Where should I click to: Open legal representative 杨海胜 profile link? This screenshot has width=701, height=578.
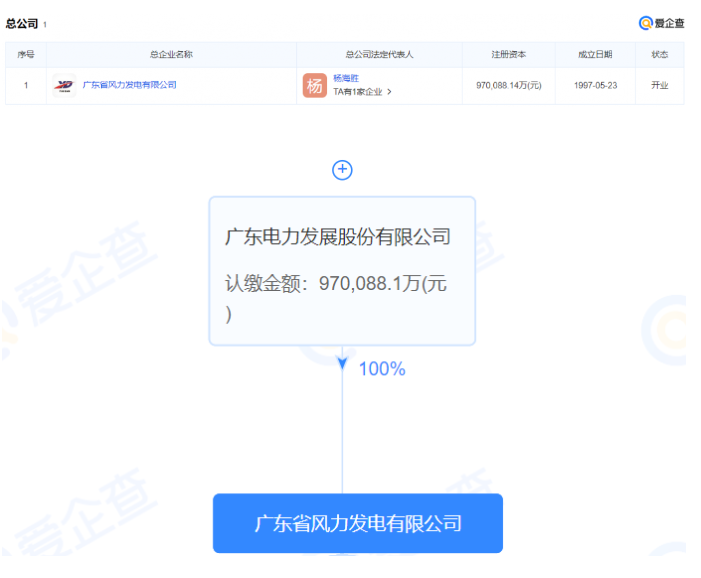pyautogui.click(x=348, y=78)
